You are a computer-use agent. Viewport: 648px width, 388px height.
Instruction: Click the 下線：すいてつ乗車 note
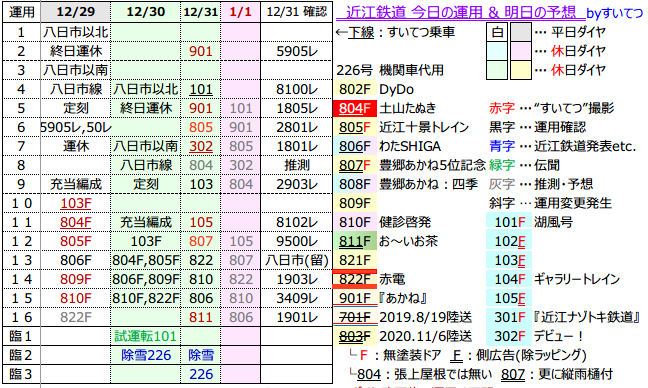(395, 32)
